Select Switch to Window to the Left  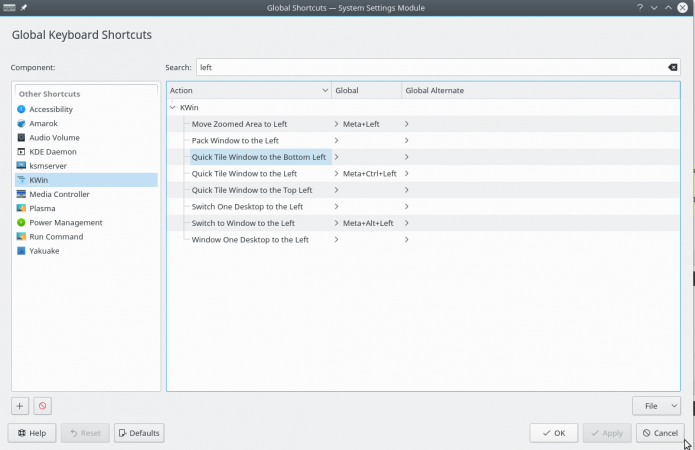click(243, 223)
